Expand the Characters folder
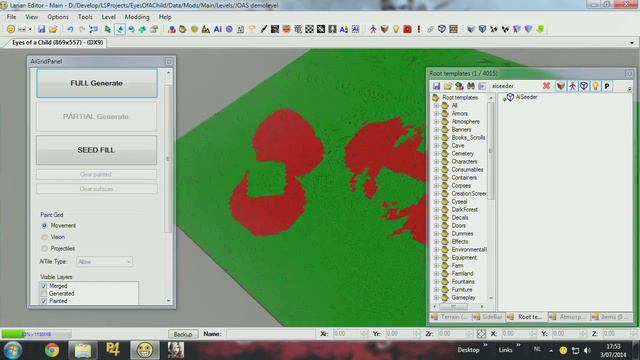 point(436,162)
